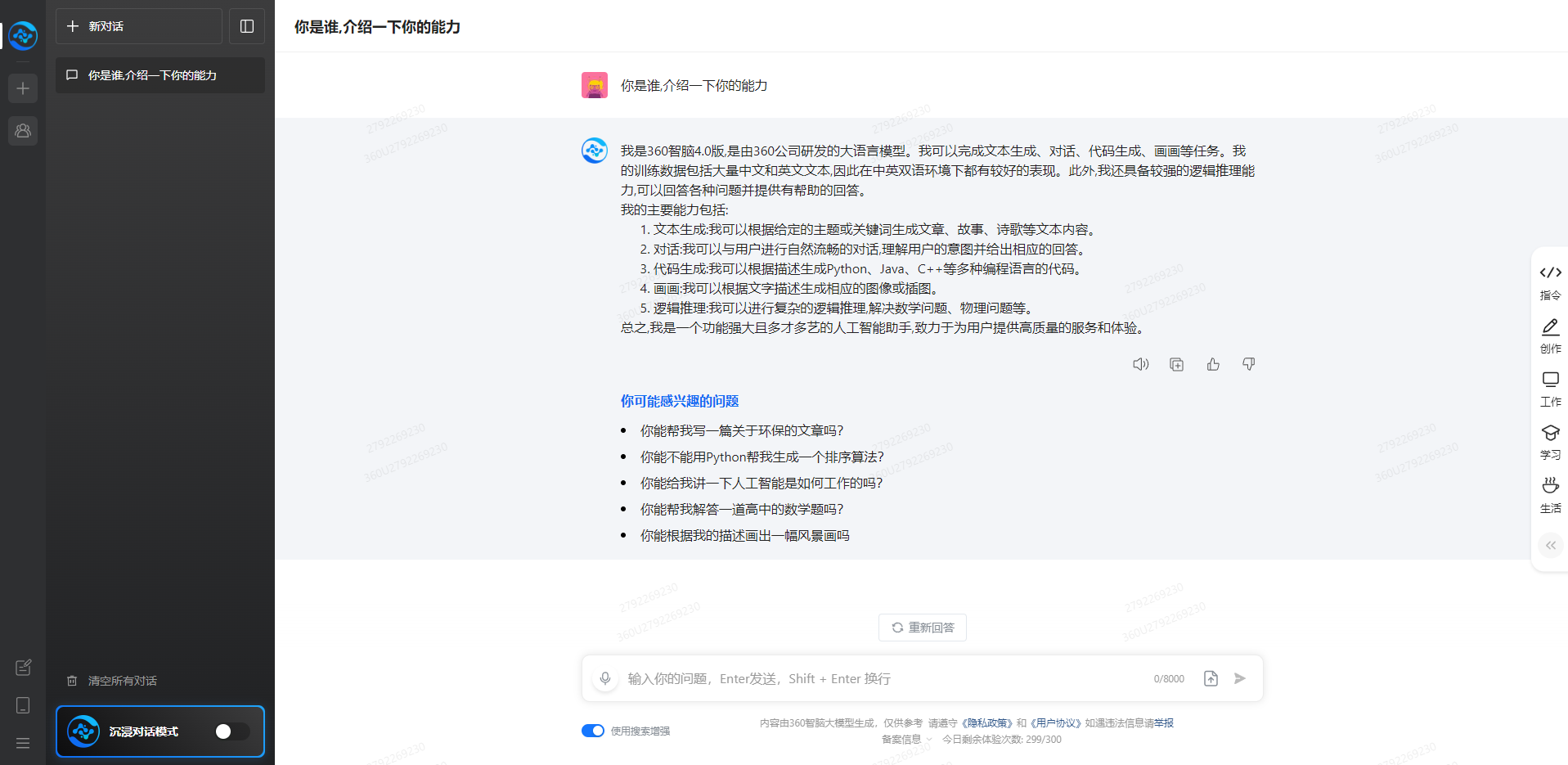Click the plus icon in the left rail
Screen dimensions: 1568x765
(x=23, y=88)
